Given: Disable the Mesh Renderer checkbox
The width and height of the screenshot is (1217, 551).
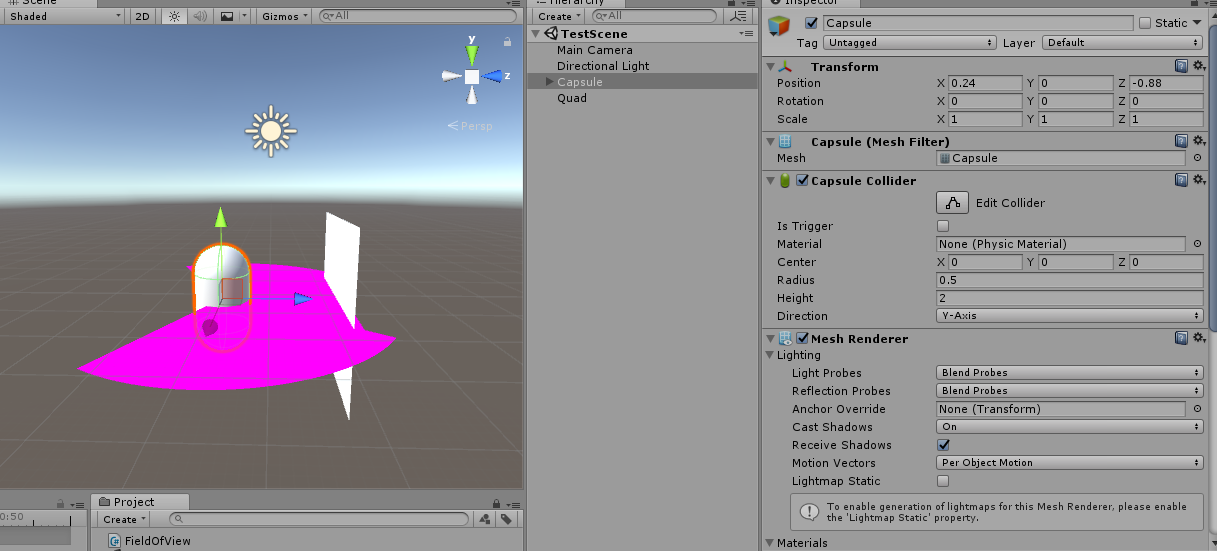Looking at the screenshot, I should tap(801, 339).
